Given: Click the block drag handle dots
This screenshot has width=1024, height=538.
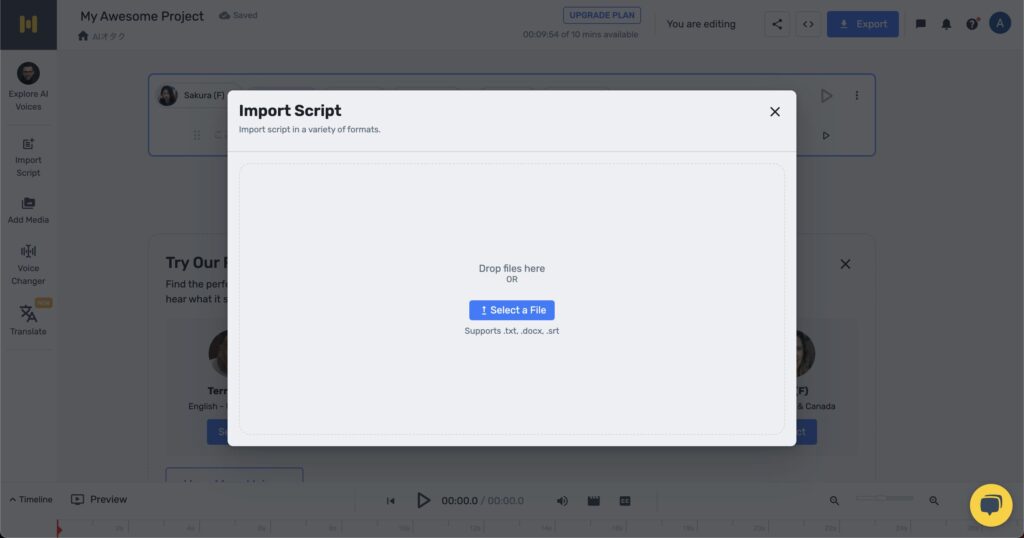Looking at the screenshot, I should pyautogui.click(x=197, y=135).
